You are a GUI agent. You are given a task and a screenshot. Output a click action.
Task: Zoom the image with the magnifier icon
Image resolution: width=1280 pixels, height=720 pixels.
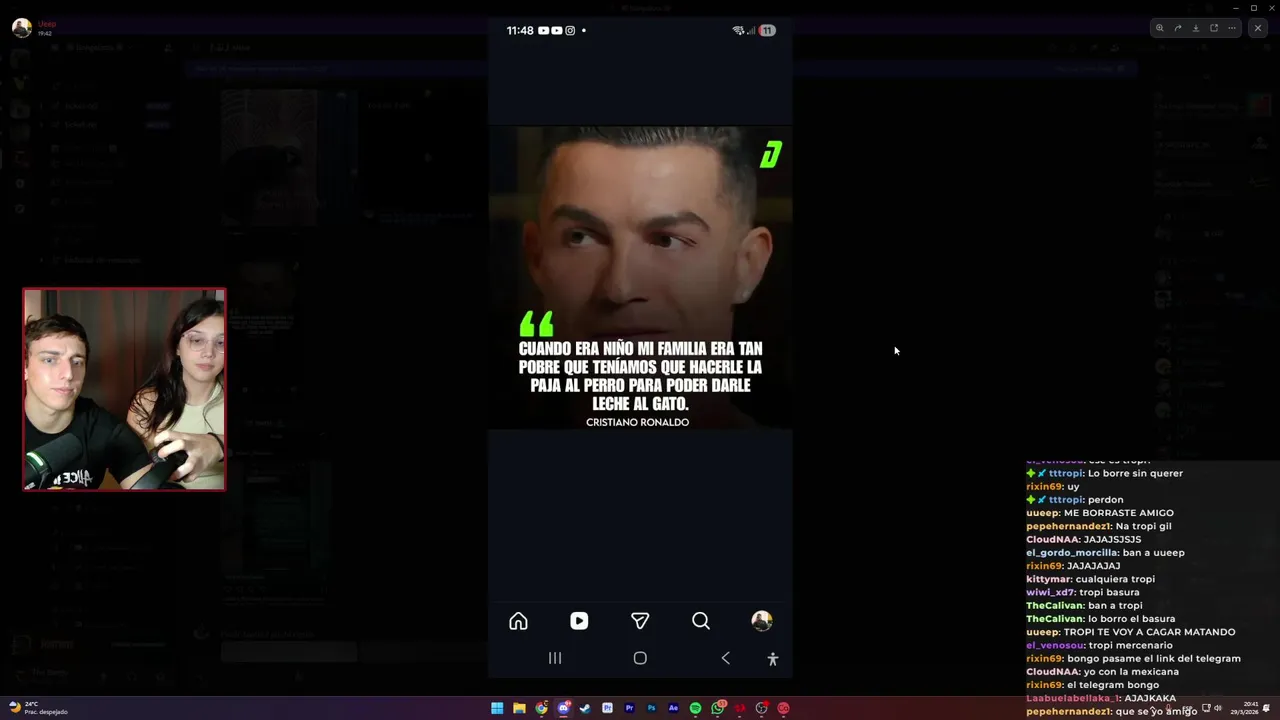coord(1159,28)
